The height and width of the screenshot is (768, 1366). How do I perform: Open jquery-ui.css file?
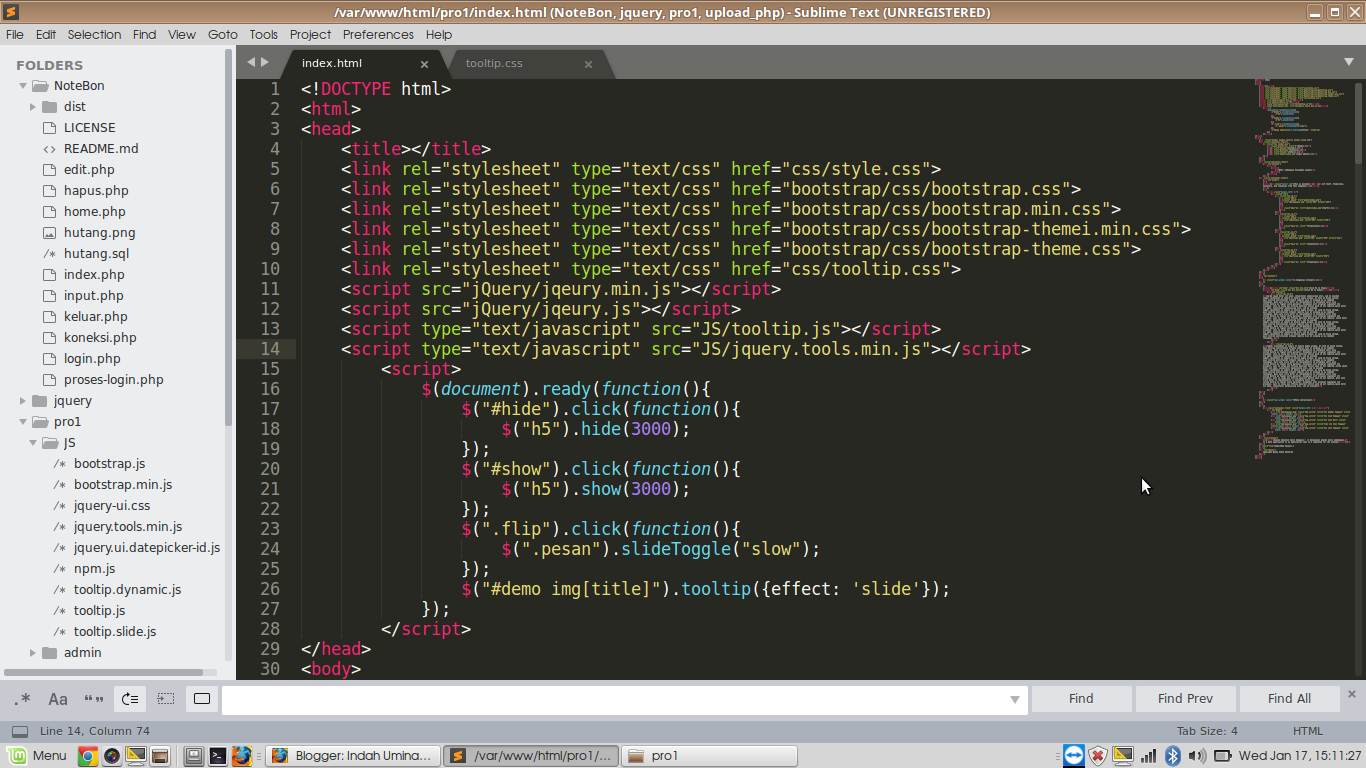coord(111,506)
